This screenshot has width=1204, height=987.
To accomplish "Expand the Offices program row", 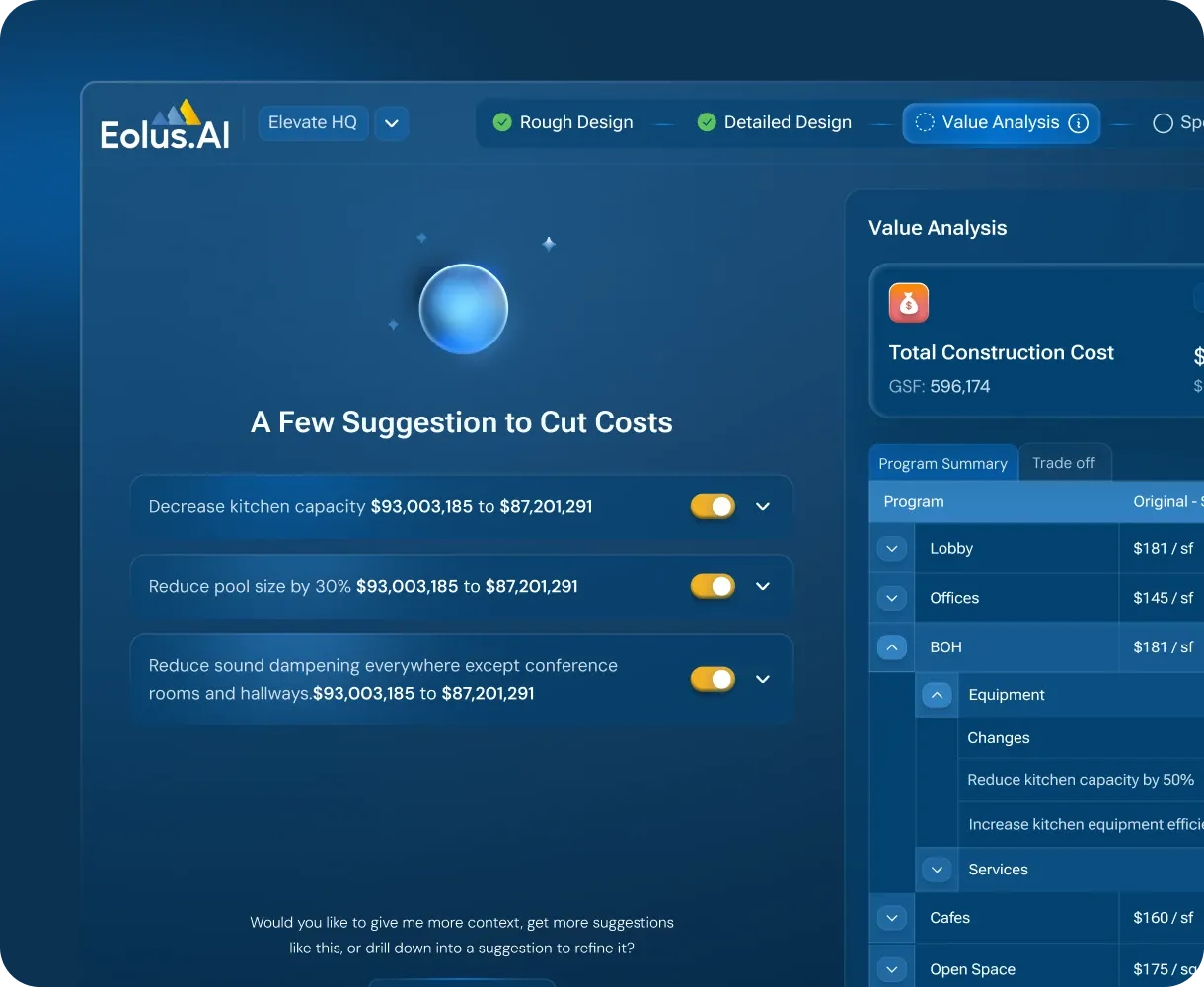I will 892,598.
